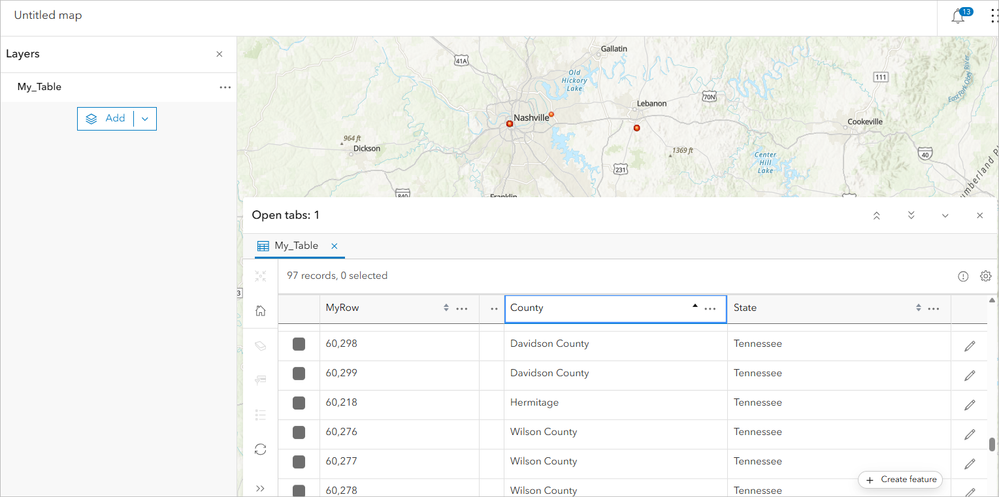Image resolution: width=999 pixels, height=497 pixels.
Task: Click the pencil icon for Hermitage row
Action: coord(969,405)
